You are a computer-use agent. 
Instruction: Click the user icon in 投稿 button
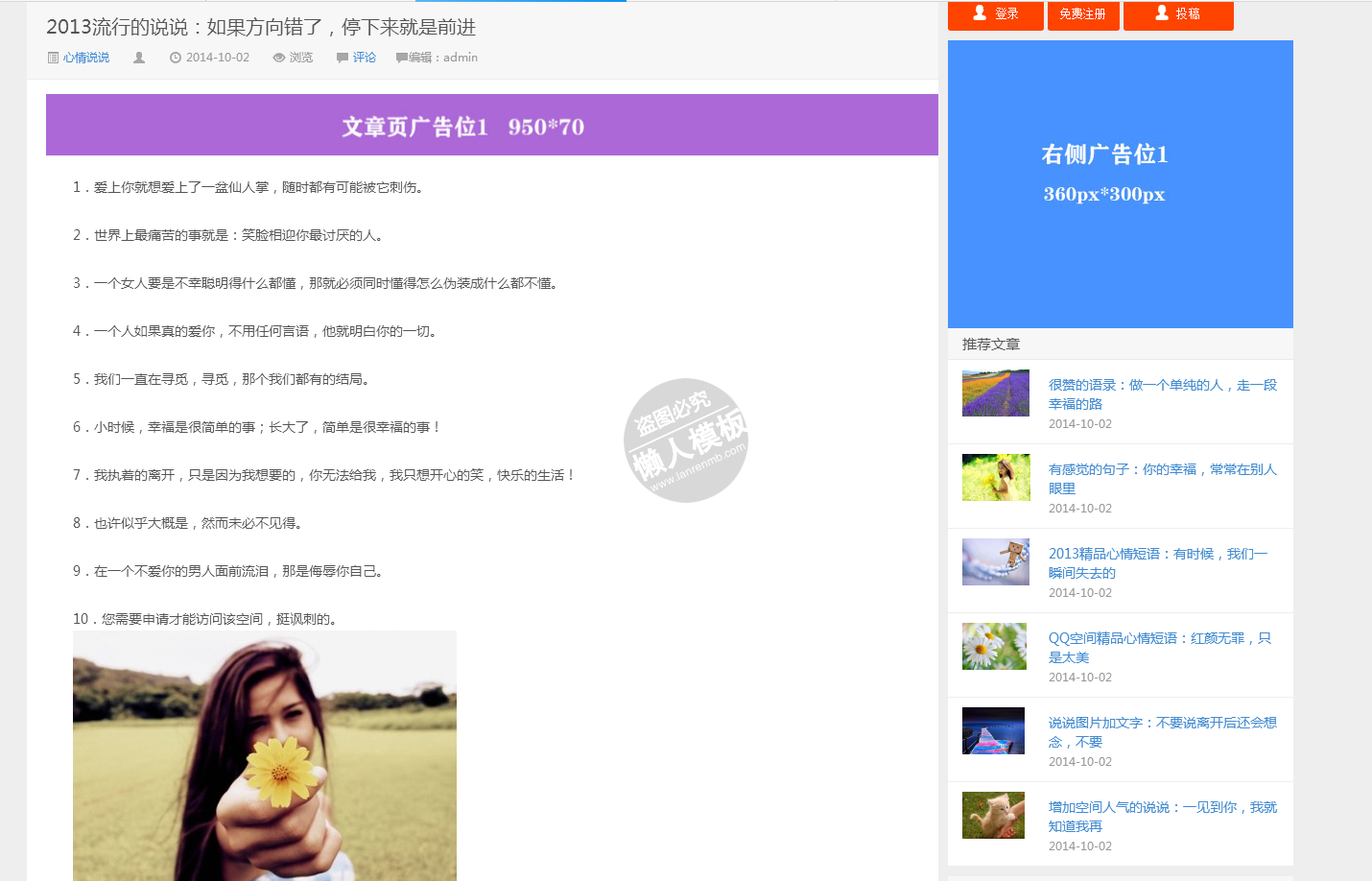(1162, 12)
